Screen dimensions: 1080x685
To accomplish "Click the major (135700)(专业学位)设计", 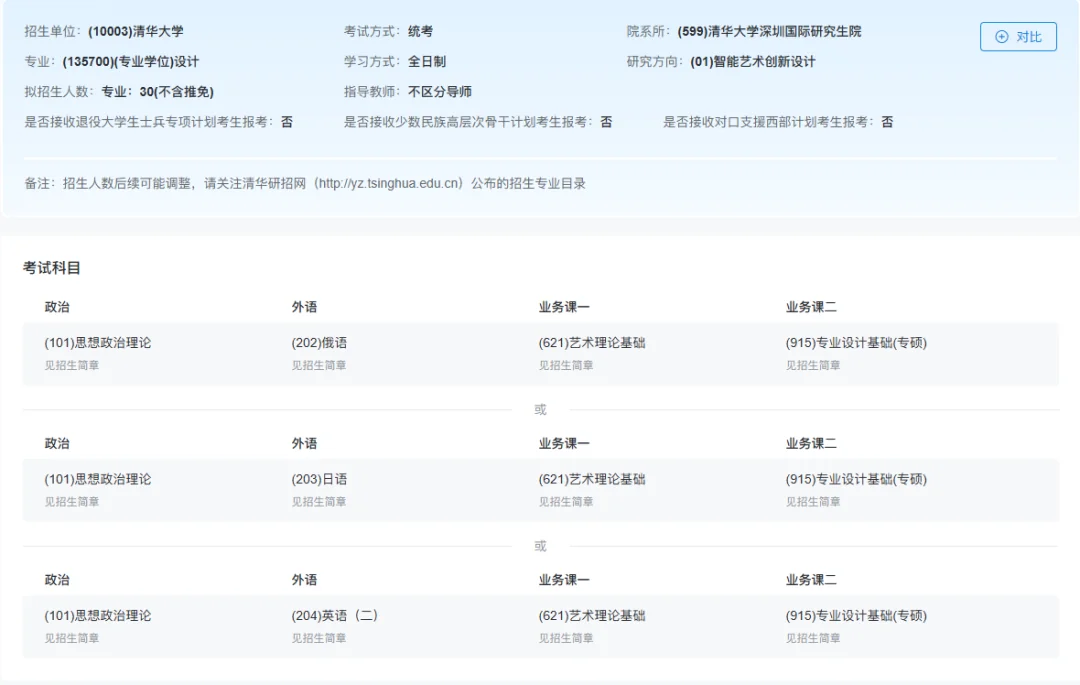I will coord(130,61).
